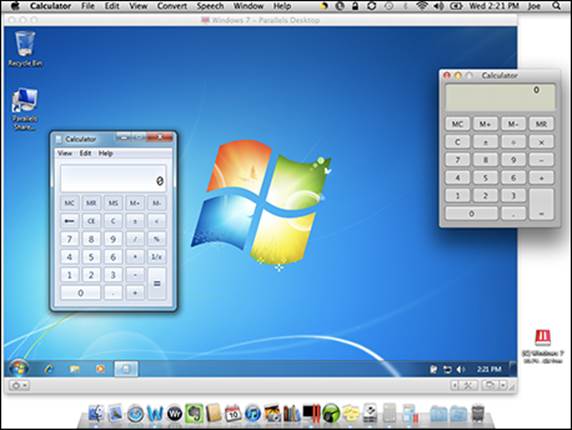
Task: Click the Windows tray volume icon
Action: click(461, 370)
